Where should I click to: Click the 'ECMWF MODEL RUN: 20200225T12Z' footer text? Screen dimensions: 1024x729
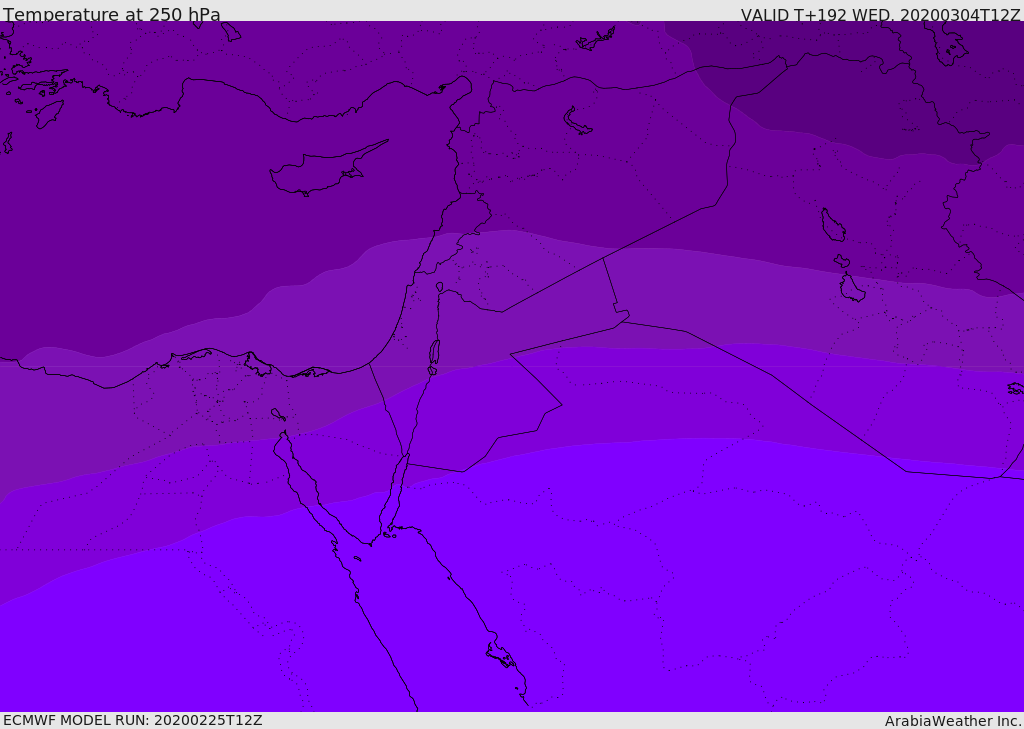(x=133, y=721)
